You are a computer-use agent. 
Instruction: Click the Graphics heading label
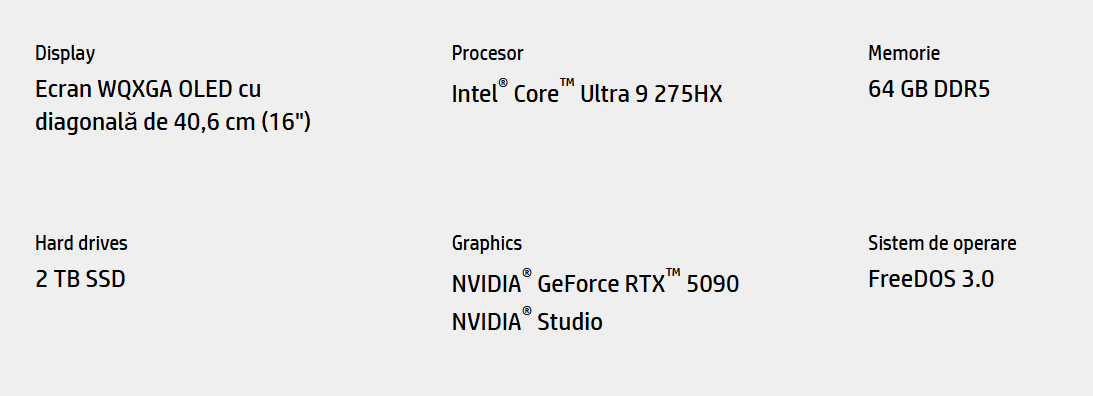(x=487, y=243)
